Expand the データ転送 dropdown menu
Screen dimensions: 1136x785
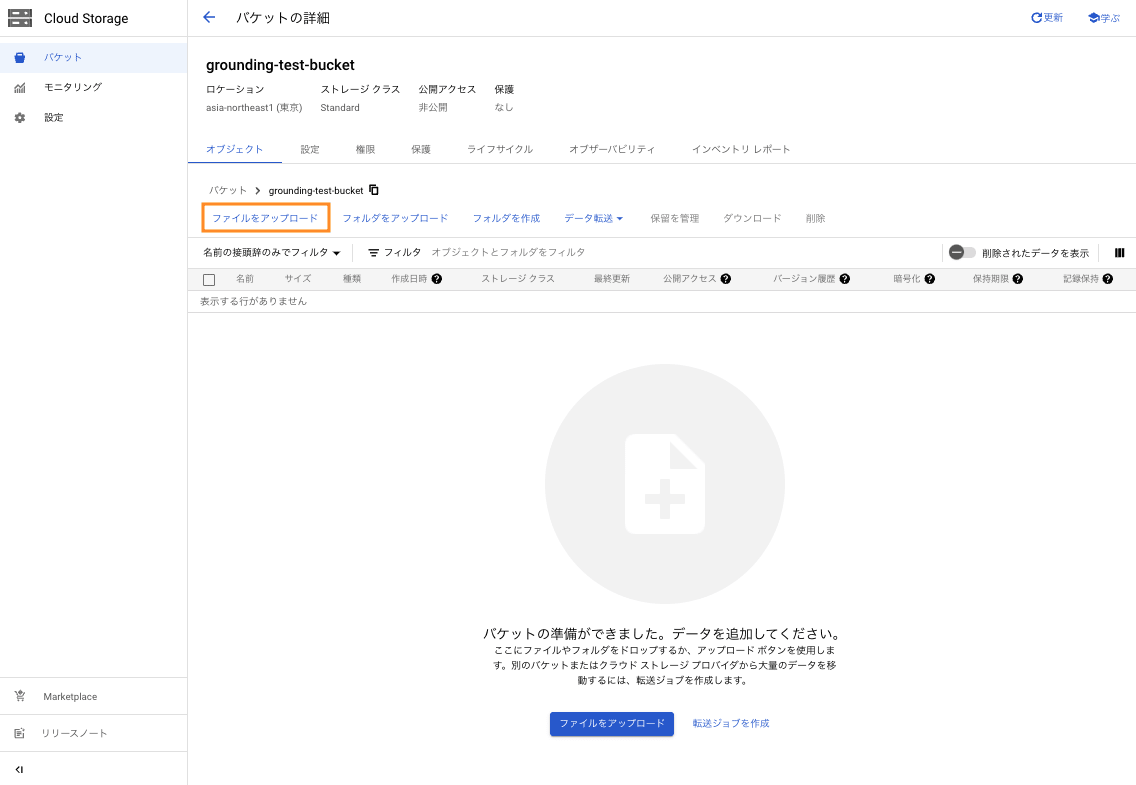pos(593,218)
